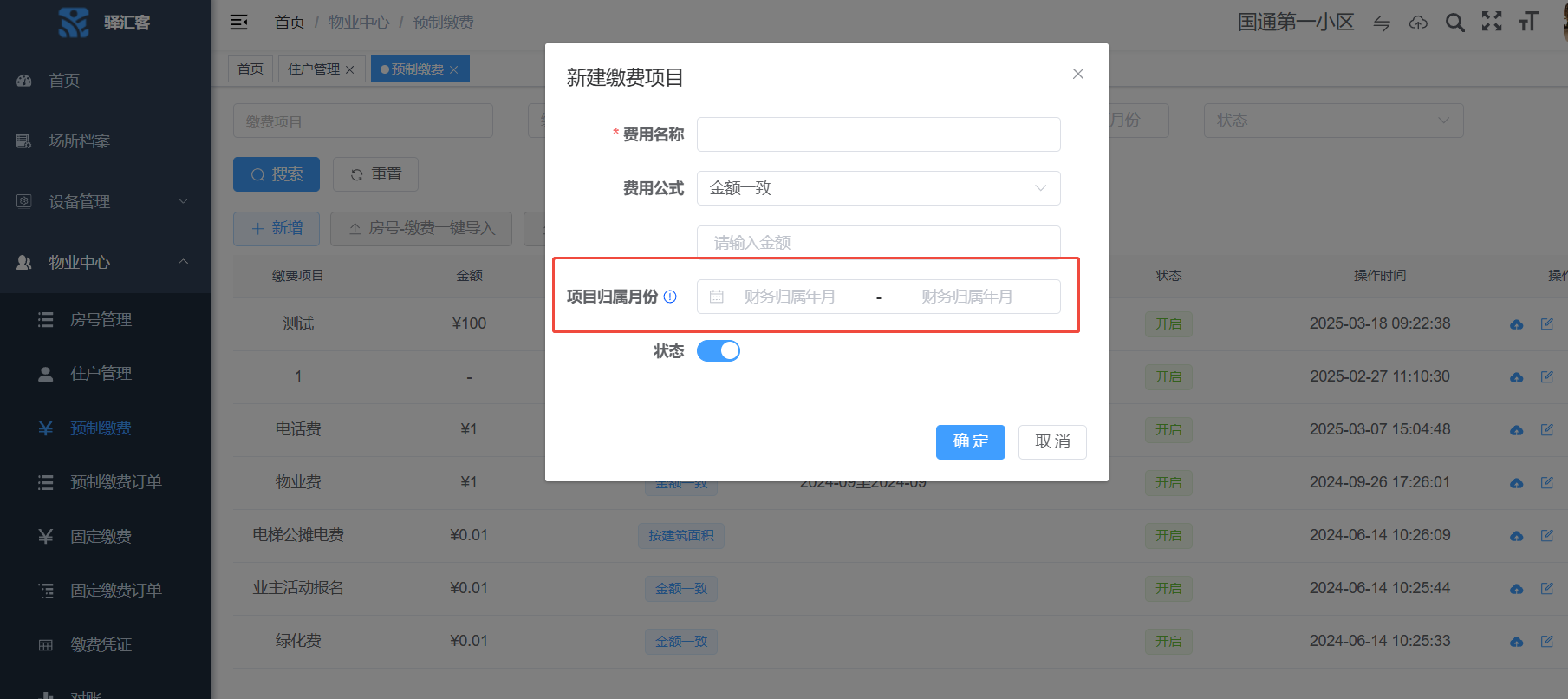
Task: Click the start month 财务归属年月 field
Action: (x=789, y=297)
